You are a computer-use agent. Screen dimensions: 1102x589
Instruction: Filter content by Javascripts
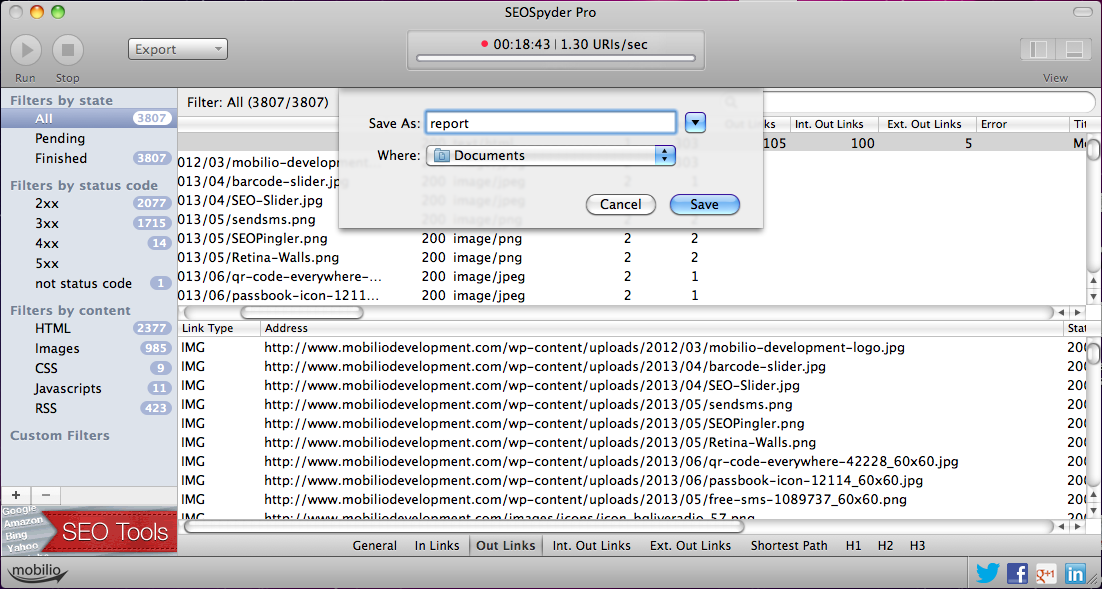coord(89,388)
